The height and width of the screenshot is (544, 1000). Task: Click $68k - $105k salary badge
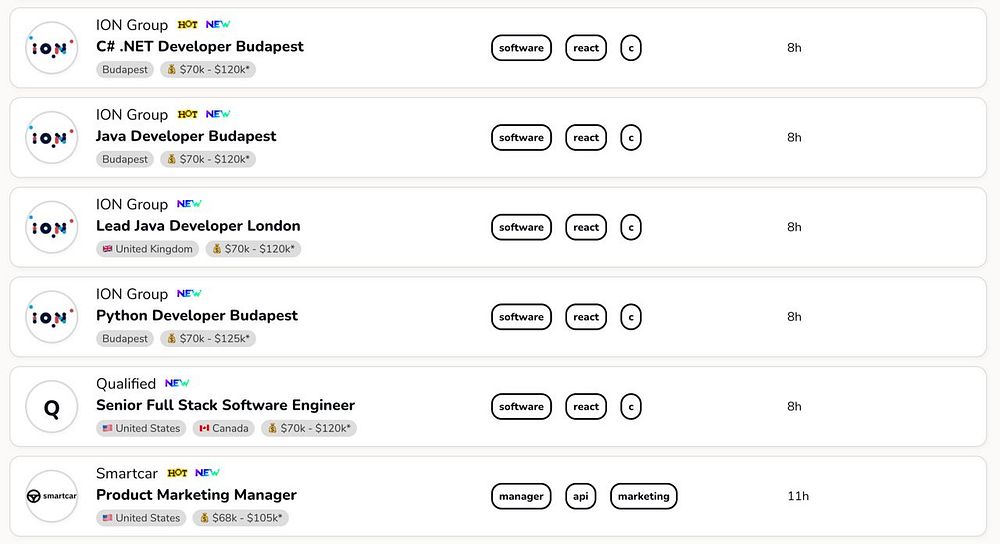tap(240, 518)
